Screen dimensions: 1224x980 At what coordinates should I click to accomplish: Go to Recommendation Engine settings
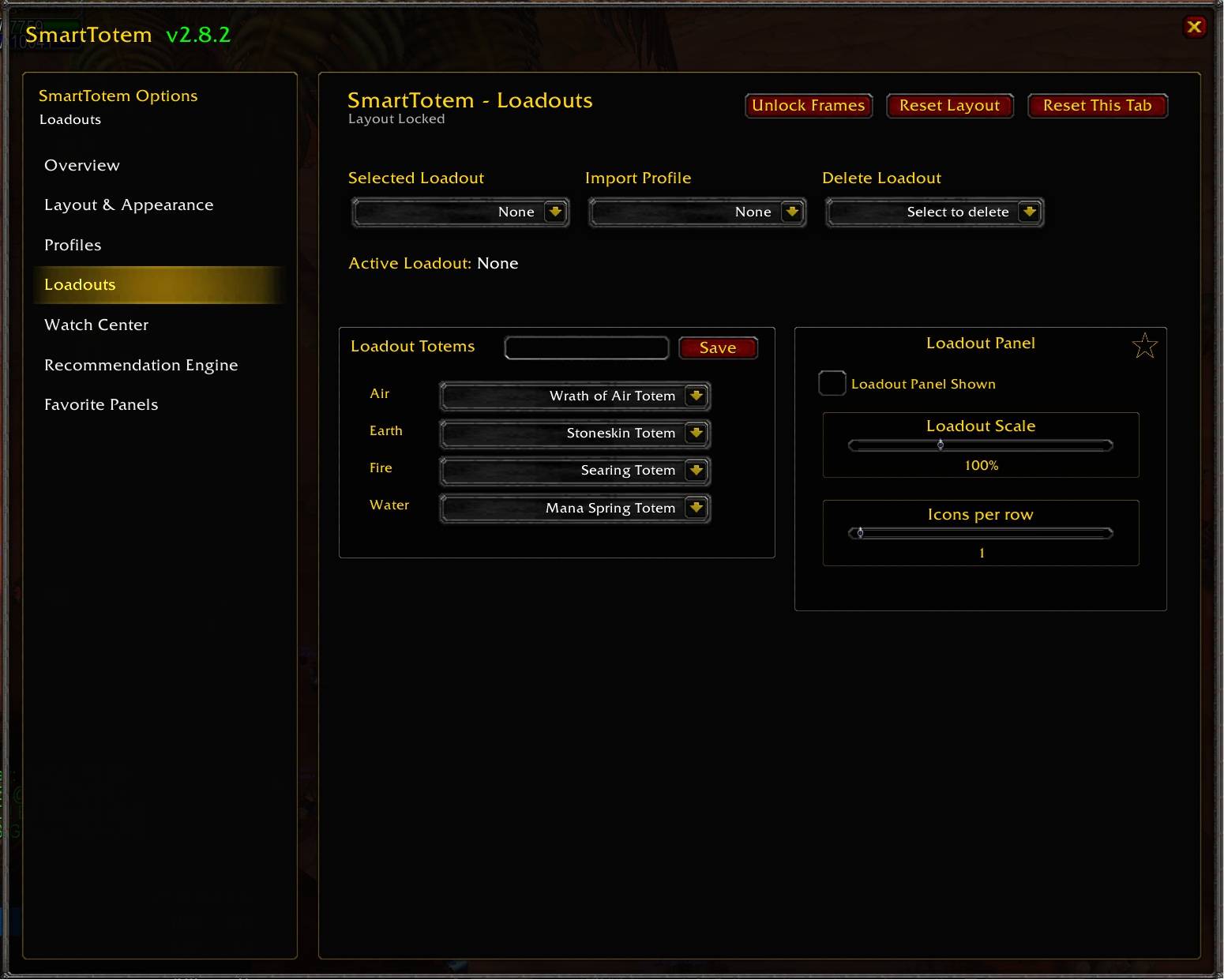(x=141, y=365)
